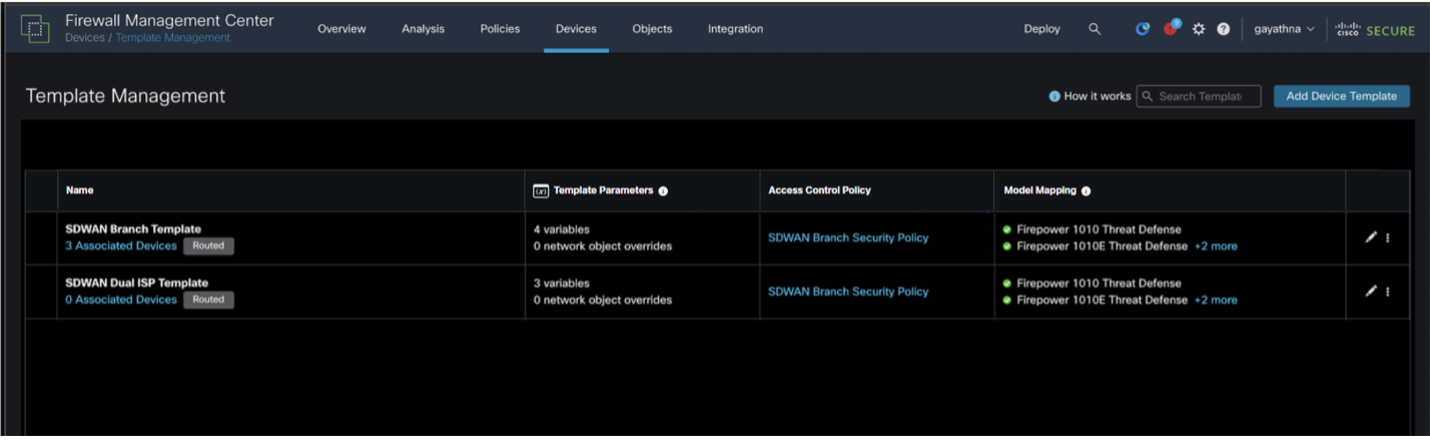Click the Template Parameters info icon

click(x=663, y=191)
